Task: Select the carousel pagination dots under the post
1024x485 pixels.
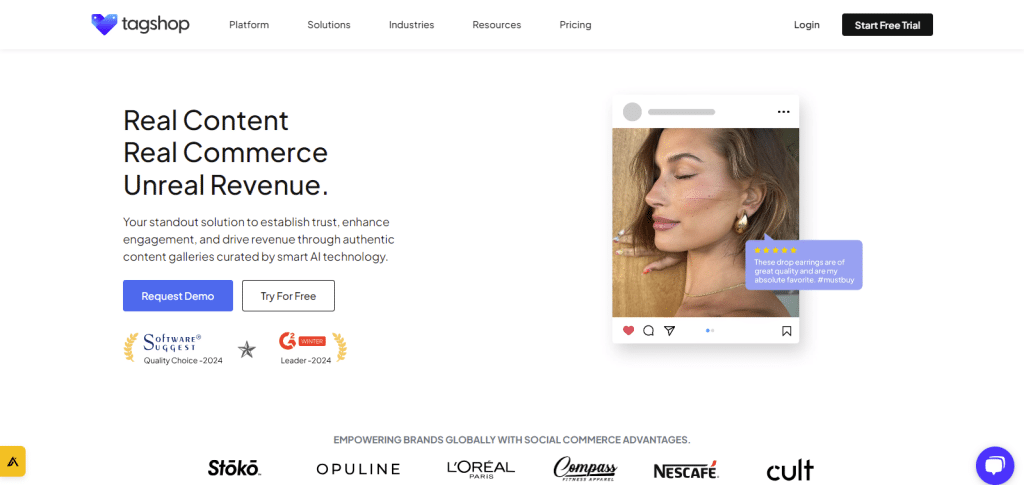Action: tap(710, 331)
